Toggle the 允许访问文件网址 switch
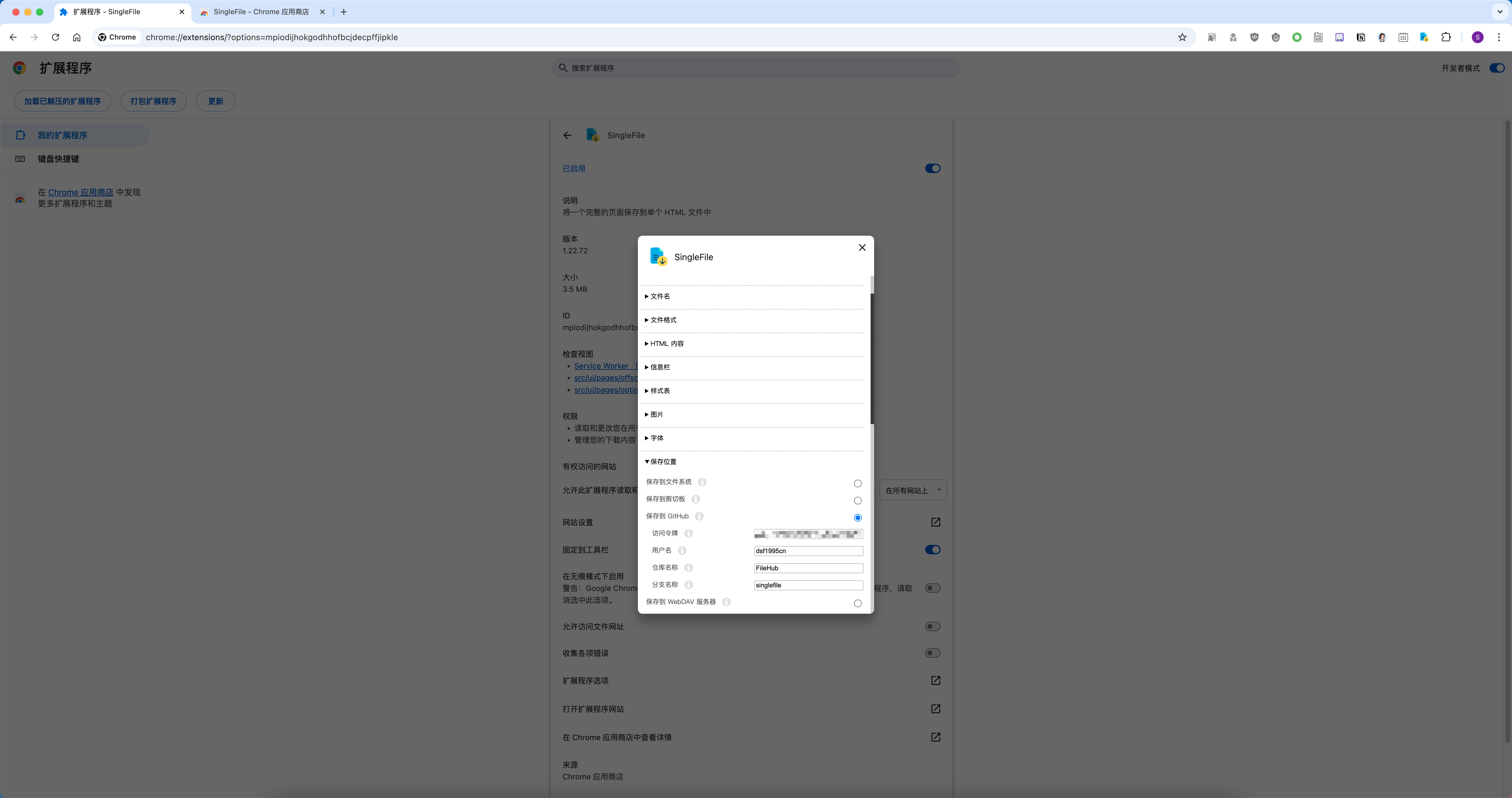1512x798 pixels. (932, 626)
